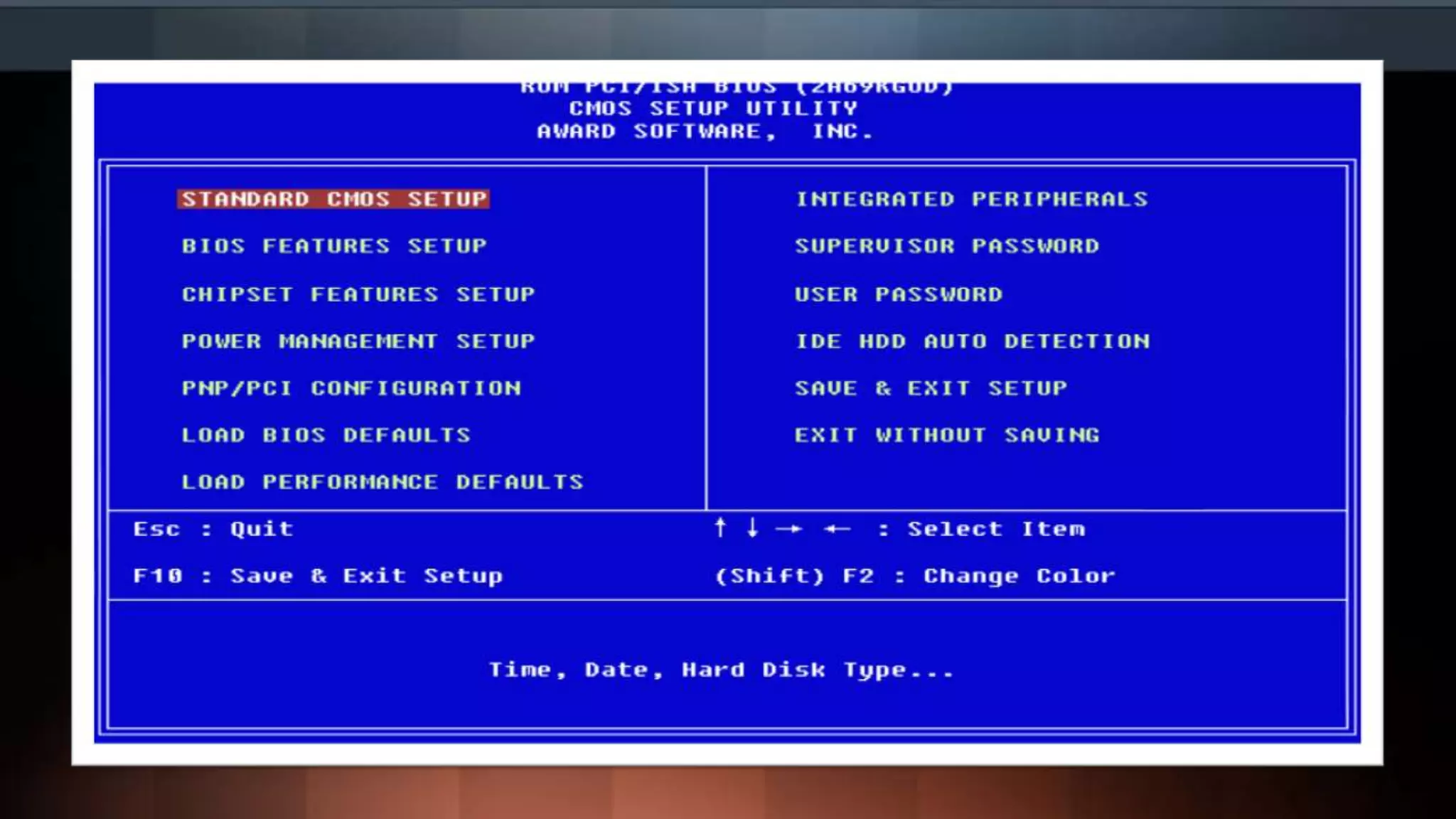Click the down arrow key icon
This screenshot has width=1456, height=819.
tap(752, 528)
